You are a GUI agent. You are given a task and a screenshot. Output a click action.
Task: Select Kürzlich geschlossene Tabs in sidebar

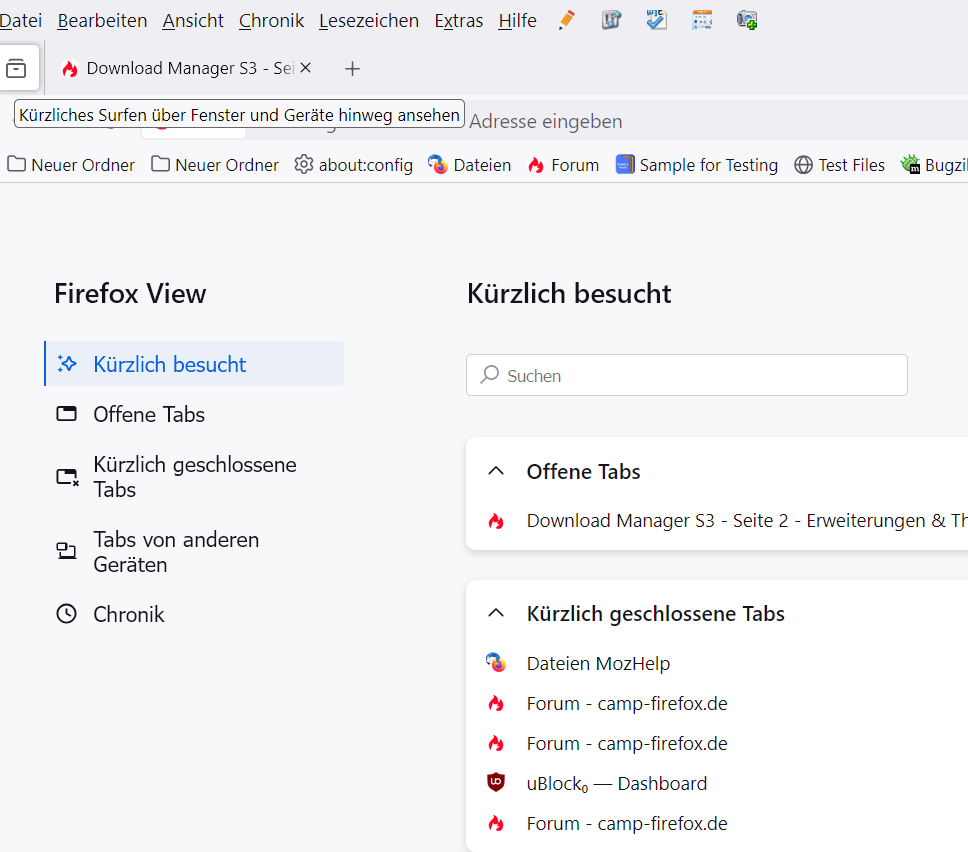(194, 477)
